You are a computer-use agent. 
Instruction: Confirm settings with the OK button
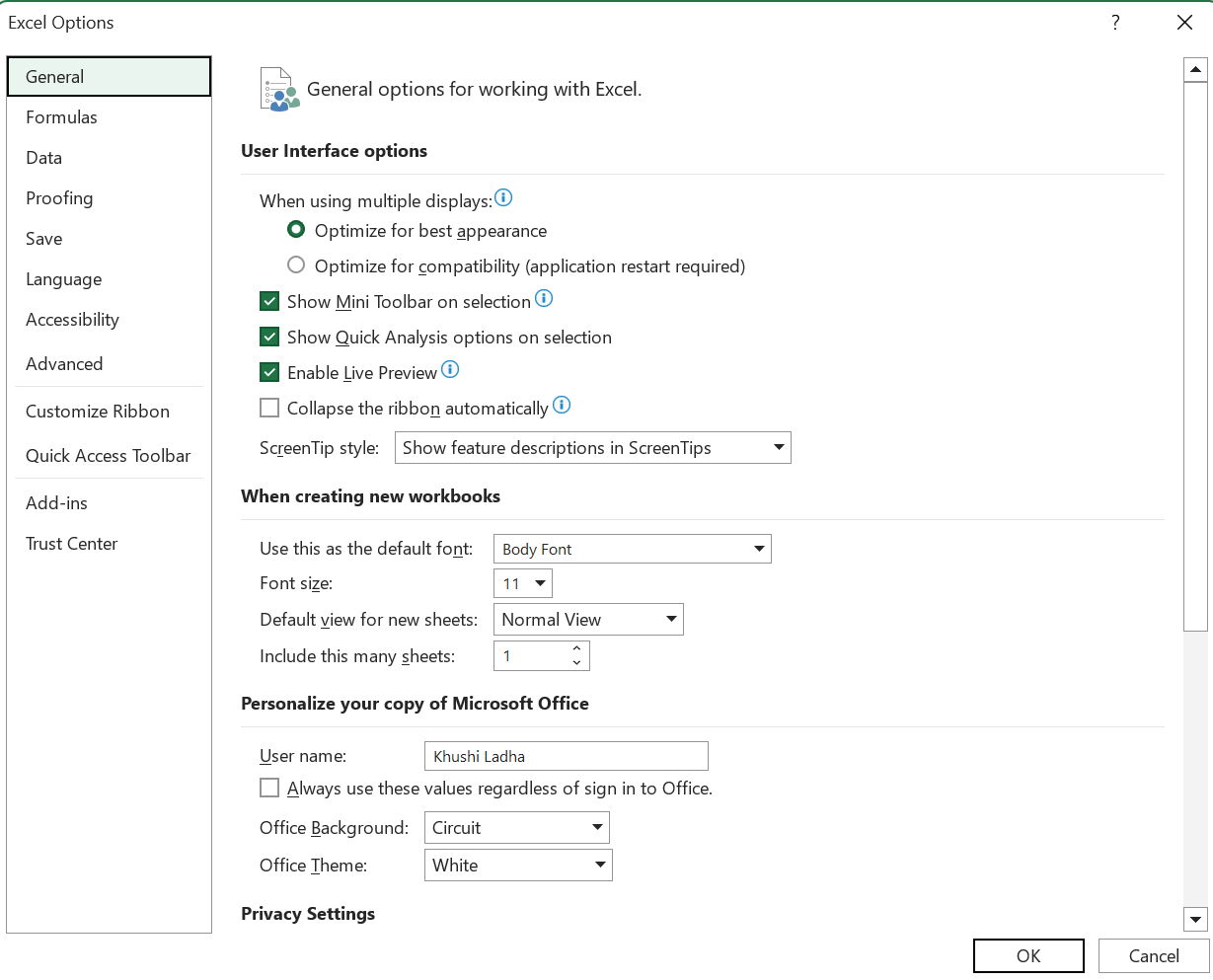pos(1028,955)
